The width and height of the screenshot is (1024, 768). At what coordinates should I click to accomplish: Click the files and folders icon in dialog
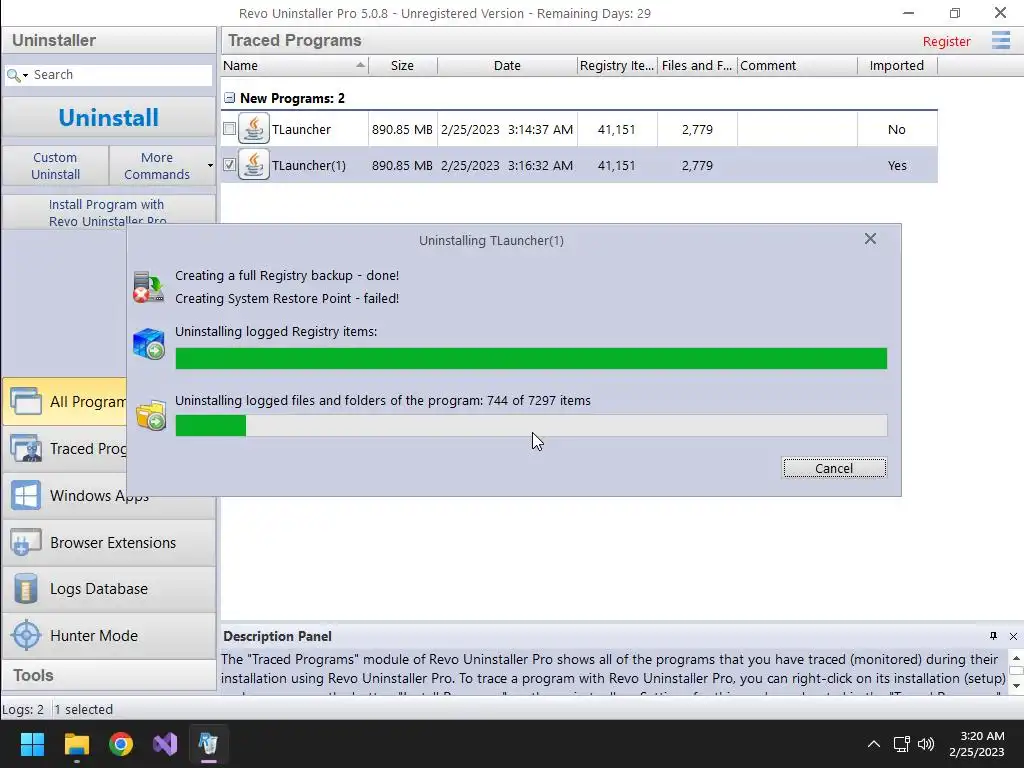(x=150, y=415)
